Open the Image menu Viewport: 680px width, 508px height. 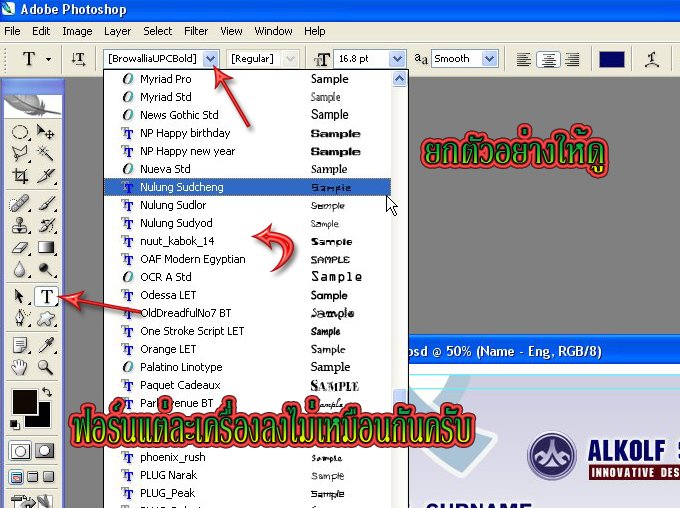77,31
